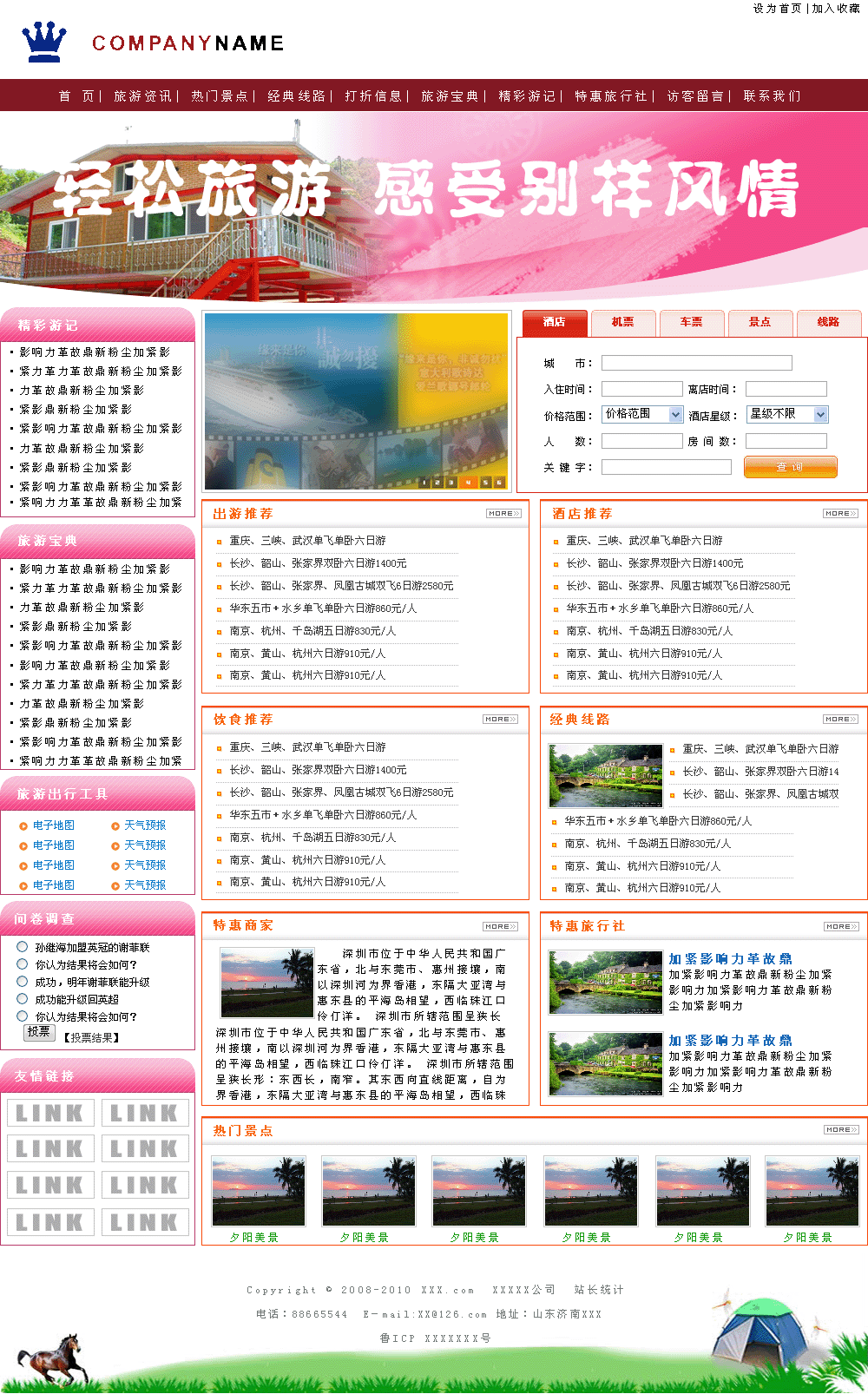Expand the 星级不限 hotel star dropdown

(x=787, y=415)
